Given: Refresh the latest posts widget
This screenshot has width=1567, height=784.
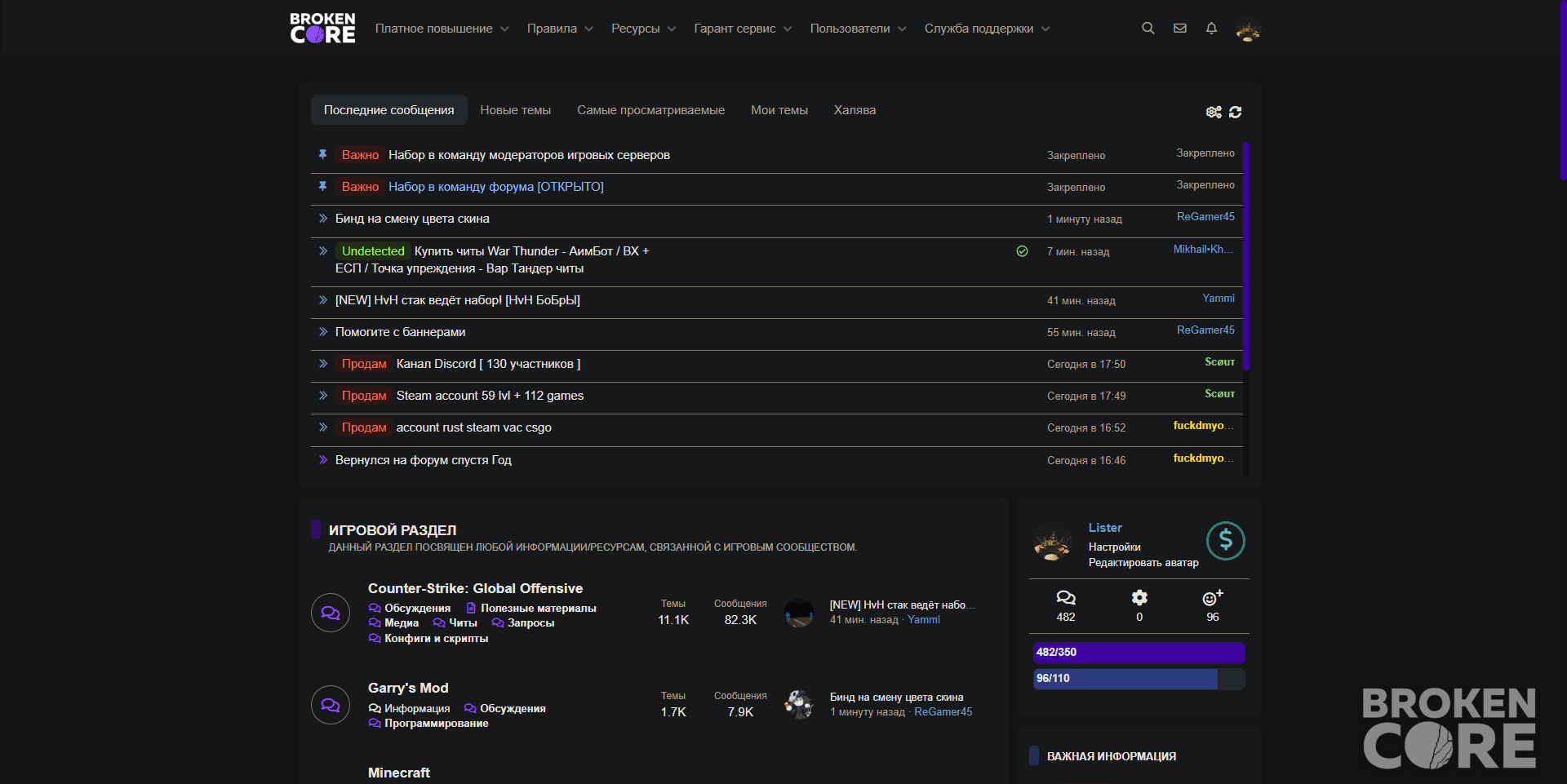Looking at the screenshot, I should pos(1236,112).
